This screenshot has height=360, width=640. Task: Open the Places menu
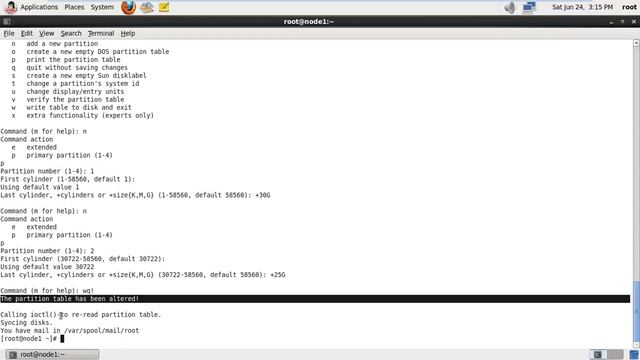pyautogui.click(x=74, y=7)
